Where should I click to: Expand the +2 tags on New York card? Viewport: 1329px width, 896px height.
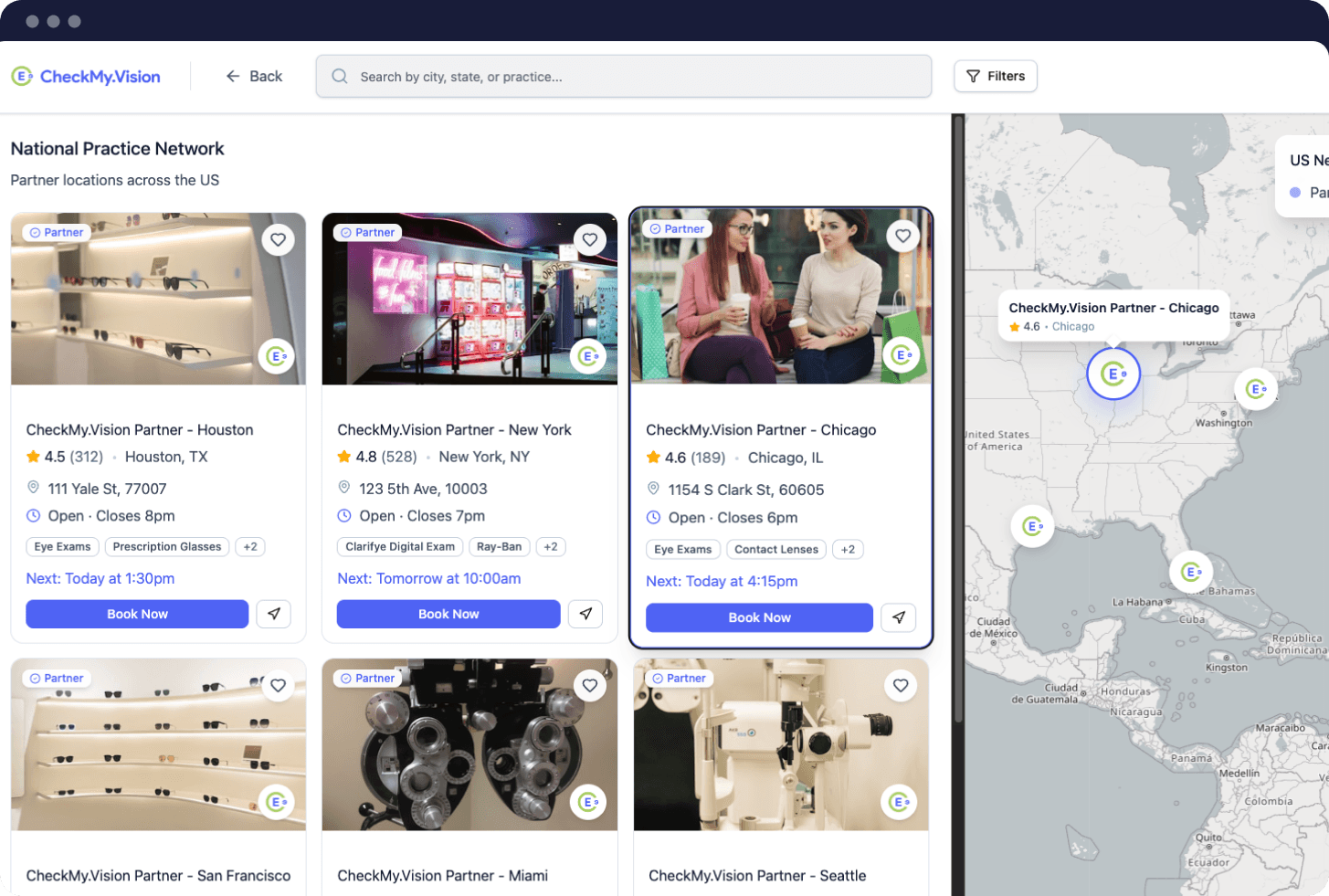[551, 547]
